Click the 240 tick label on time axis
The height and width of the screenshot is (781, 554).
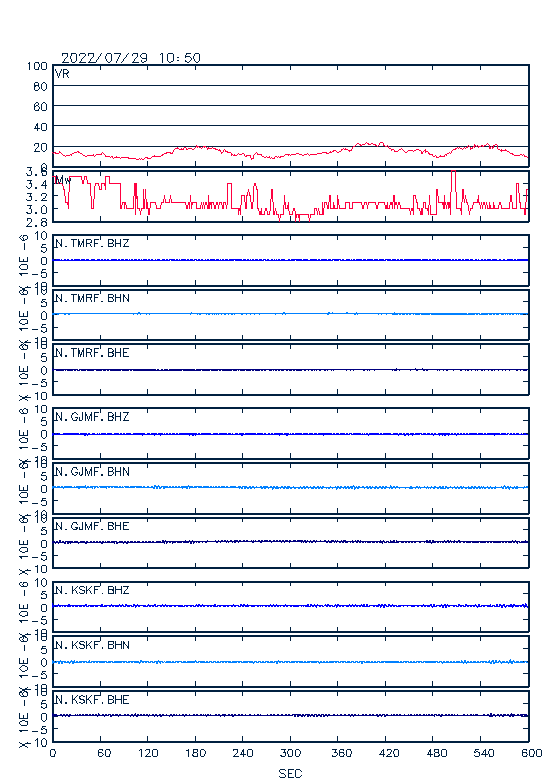pos(243,753)
